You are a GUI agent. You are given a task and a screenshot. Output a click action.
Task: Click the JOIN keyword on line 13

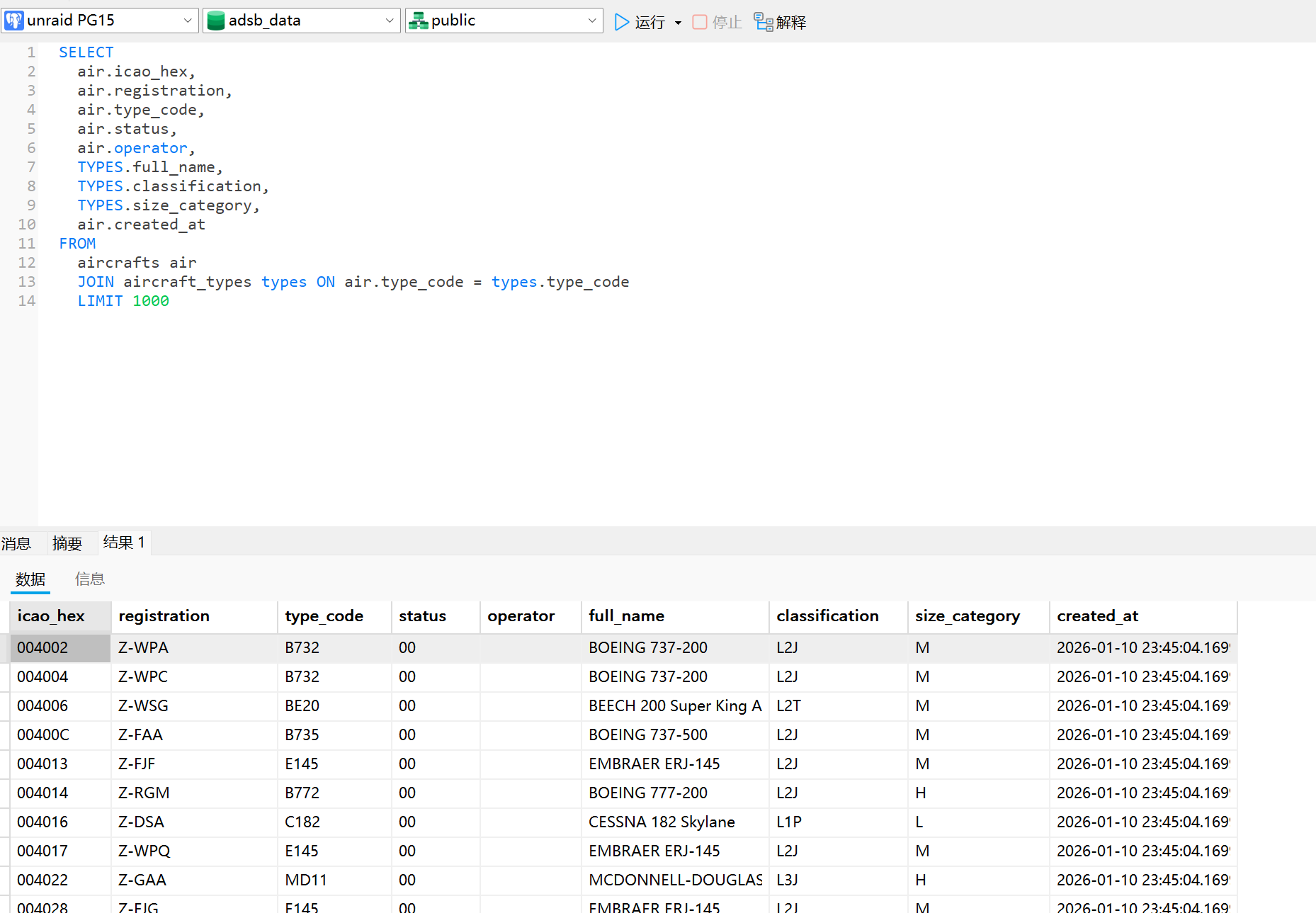pos(96,282)
